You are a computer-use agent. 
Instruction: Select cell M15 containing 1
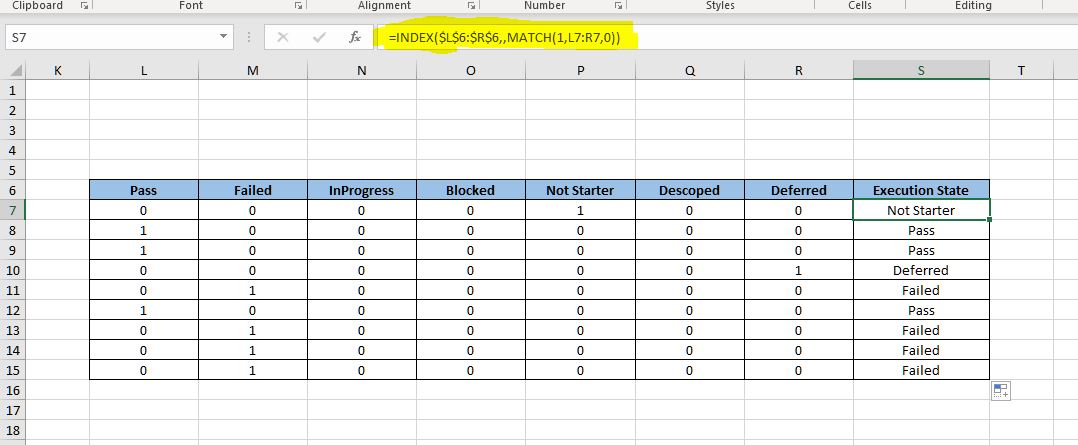click(253, 370)
